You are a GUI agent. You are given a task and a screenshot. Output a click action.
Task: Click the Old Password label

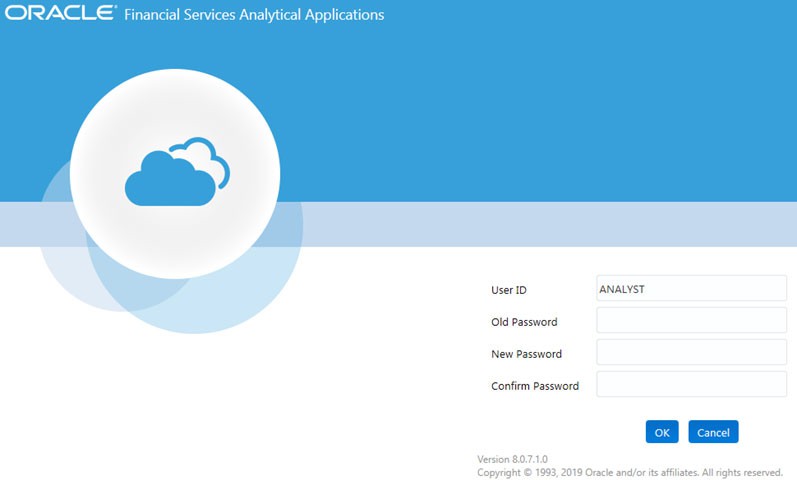tap(524, 322)
